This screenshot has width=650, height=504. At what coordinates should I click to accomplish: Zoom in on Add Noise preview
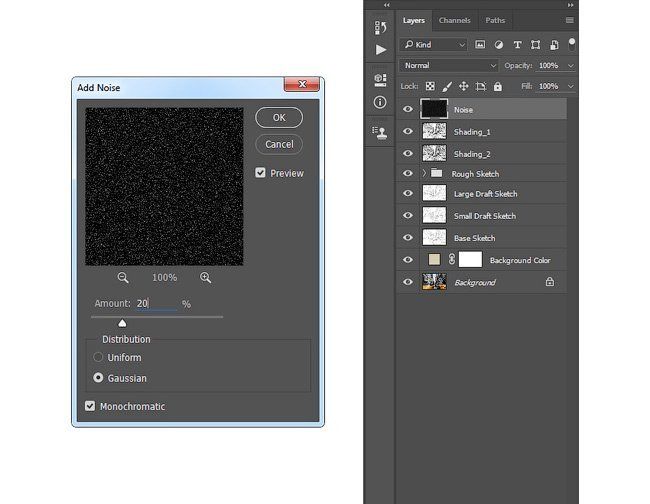point(206,278)
